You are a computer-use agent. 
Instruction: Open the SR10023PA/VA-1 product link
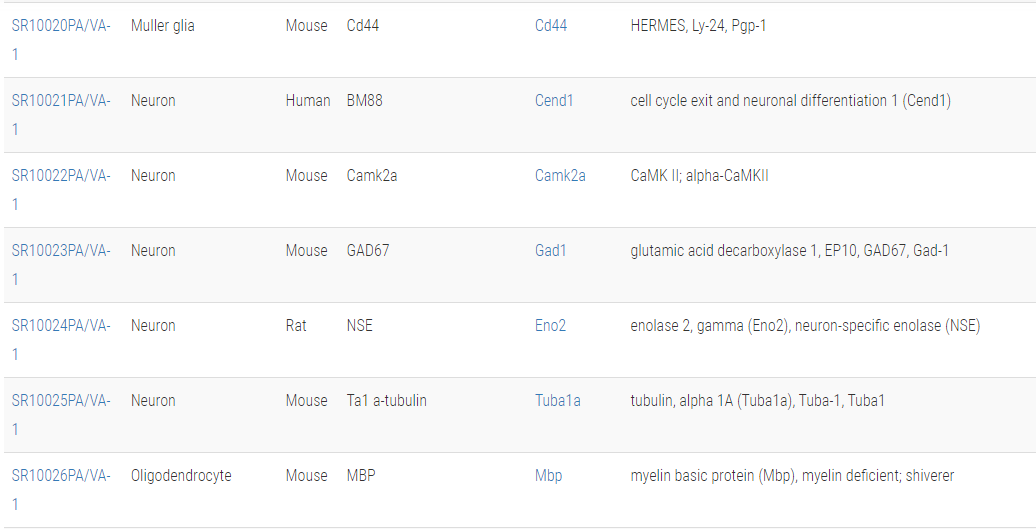[60, 251]
